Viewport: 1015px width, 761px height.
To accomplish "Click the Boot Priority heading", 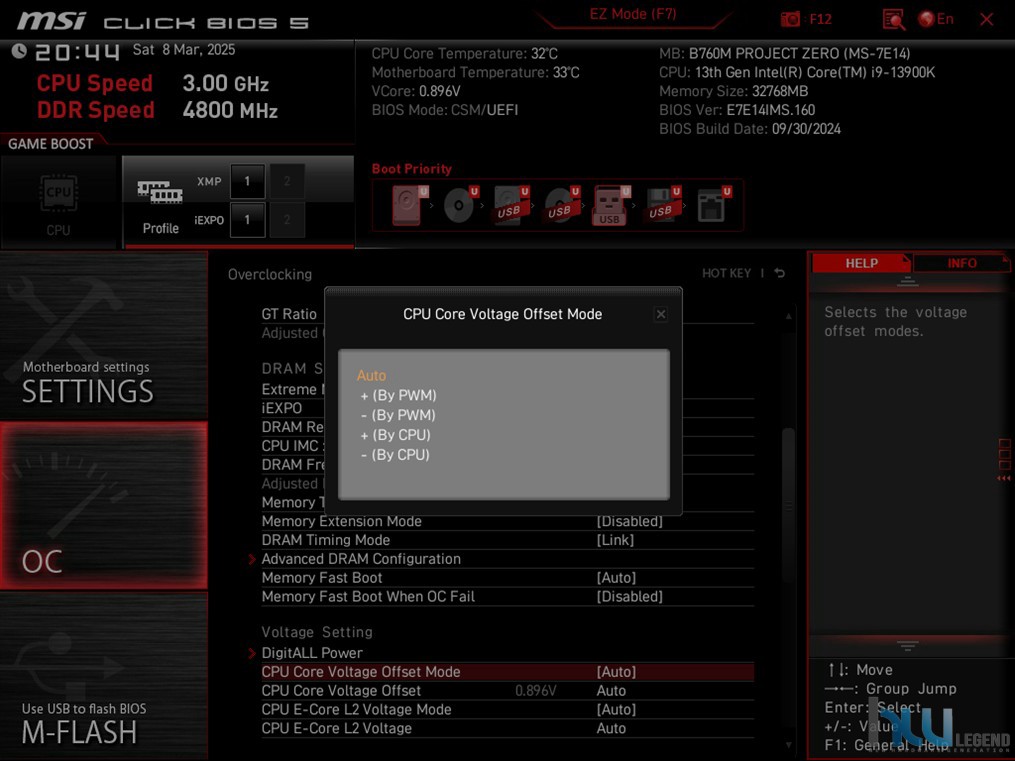I will 412,169.
